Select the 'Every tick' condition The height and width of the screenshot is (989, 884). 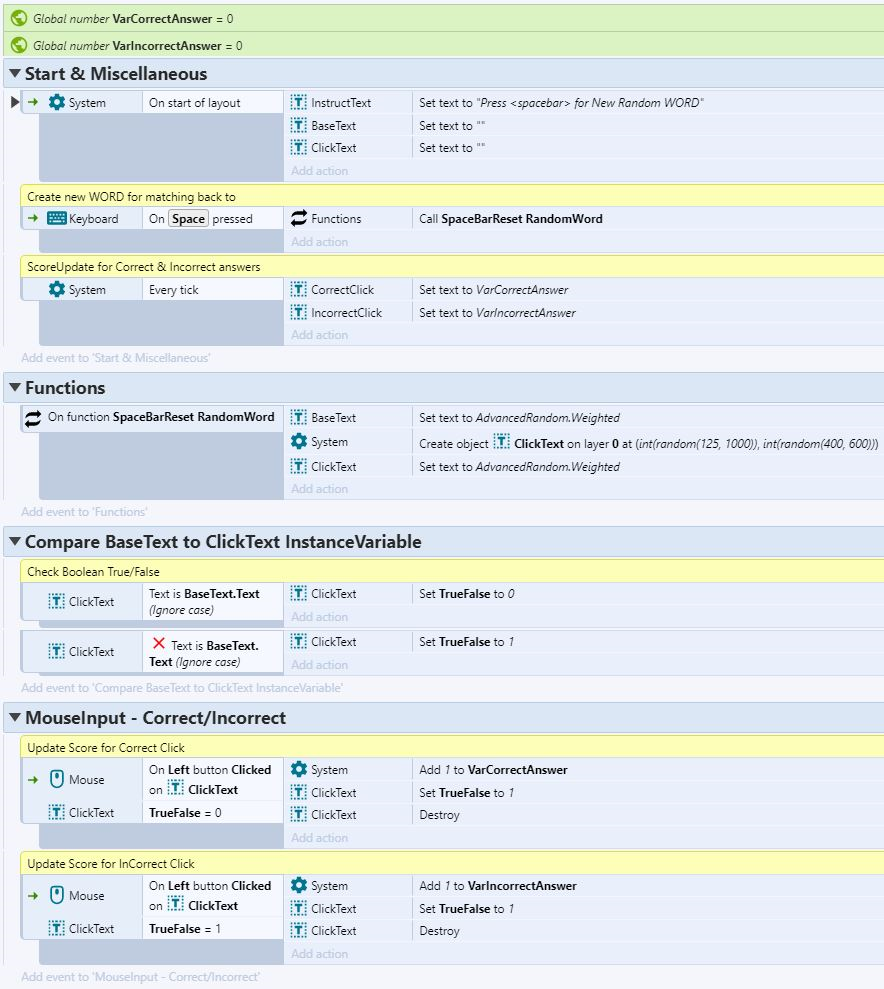173,290
